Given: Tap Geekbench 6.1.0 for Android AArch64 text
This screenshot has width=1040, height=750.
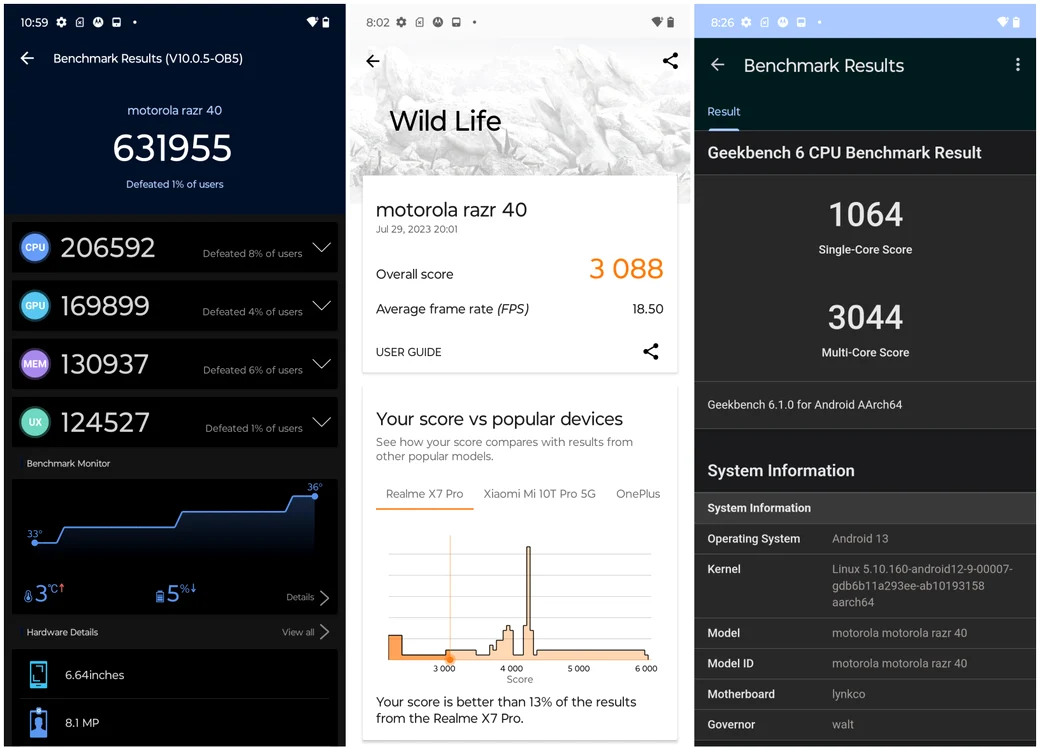Looking at the screenshot, I should click(x=805, y=405).
